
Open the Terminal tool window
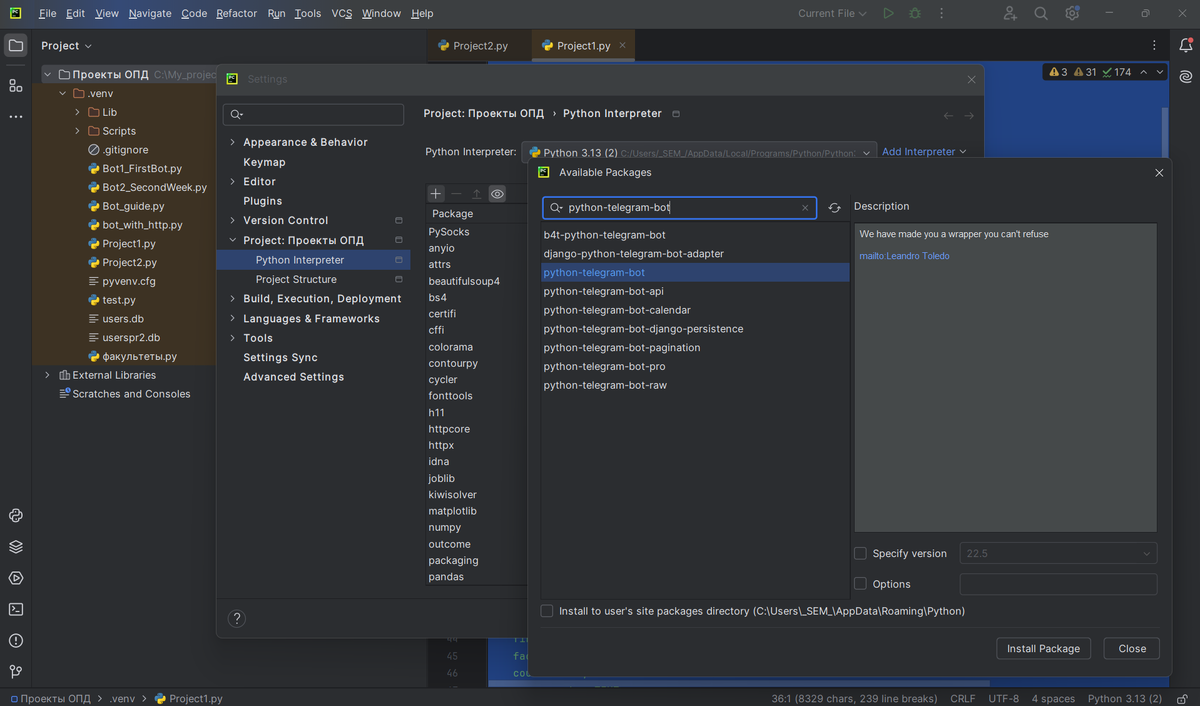[15, 609]
